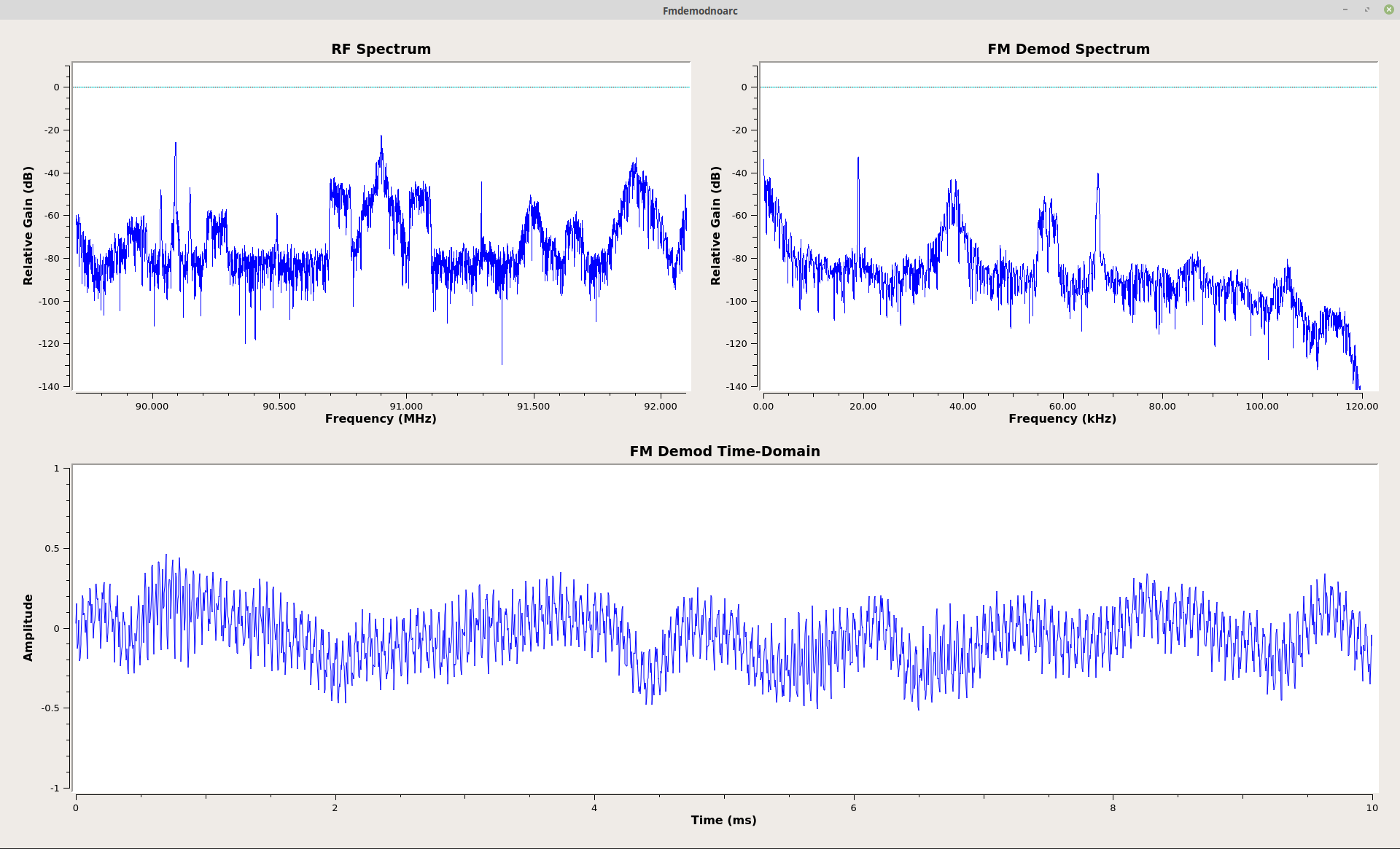Click the RF Spectrum plot title
The width and height of the screenshot is (1400, 849).
pos(381,49)
